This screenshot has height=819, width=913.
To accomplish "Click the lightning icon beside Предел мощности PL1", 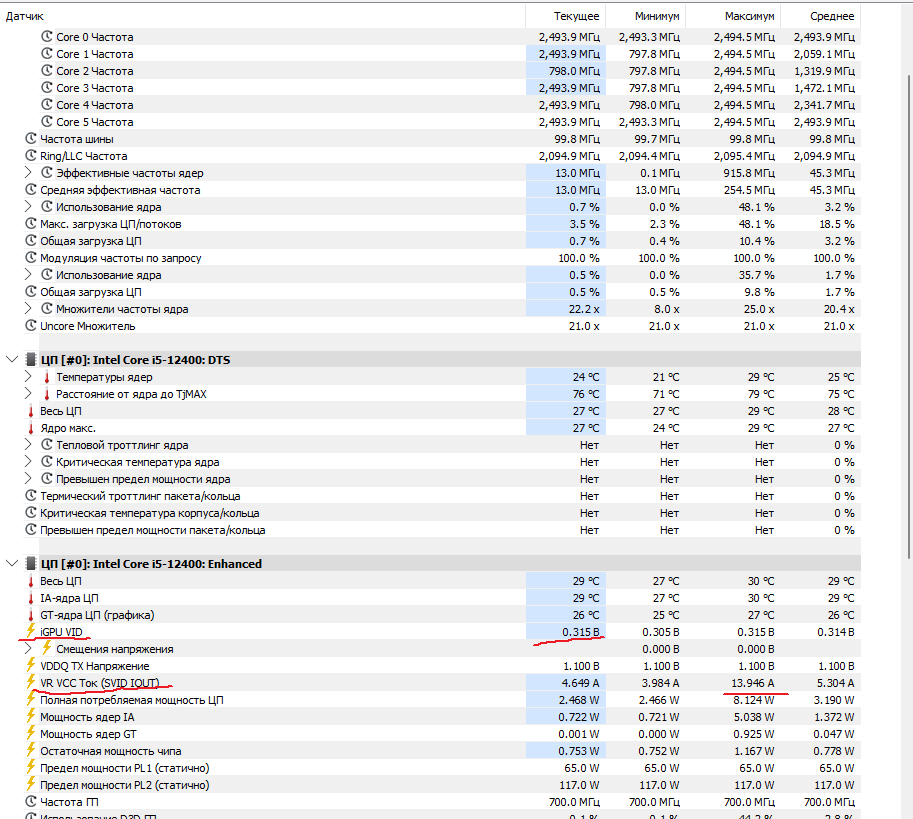I will (x=31, y=767).
